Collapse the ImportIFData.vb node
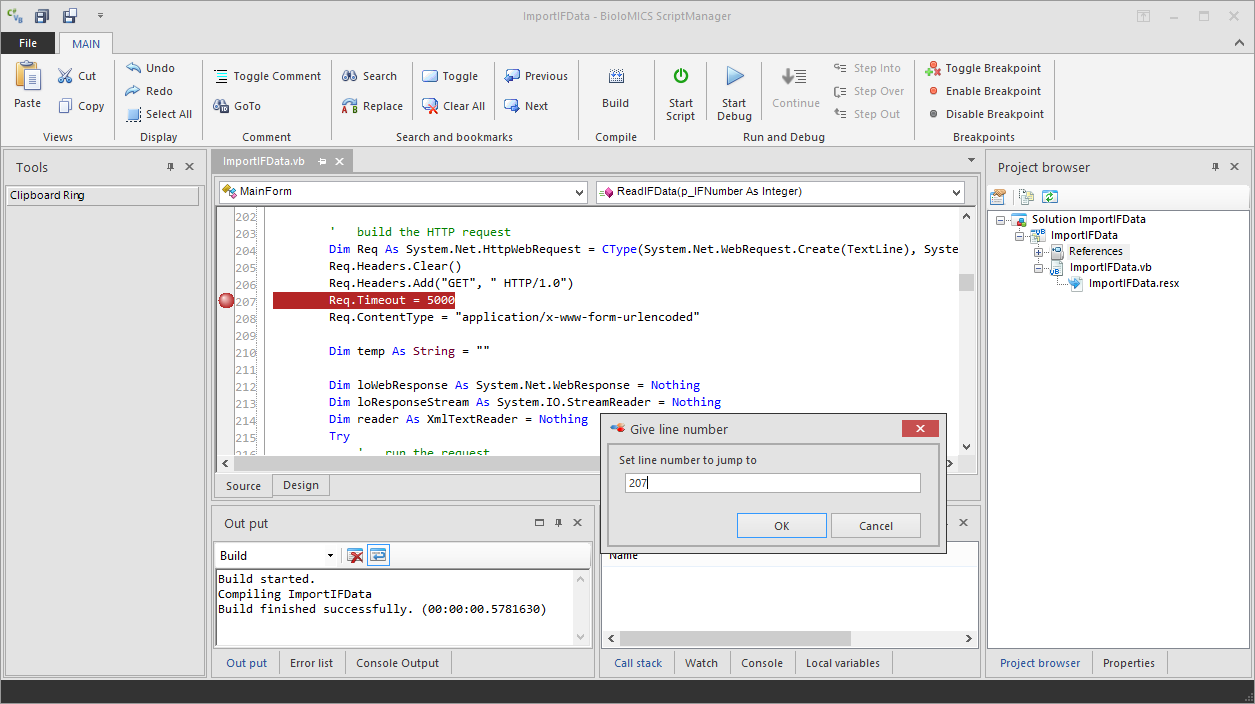Viewport: 1255px width, 704px height. tap(1038, 268)
